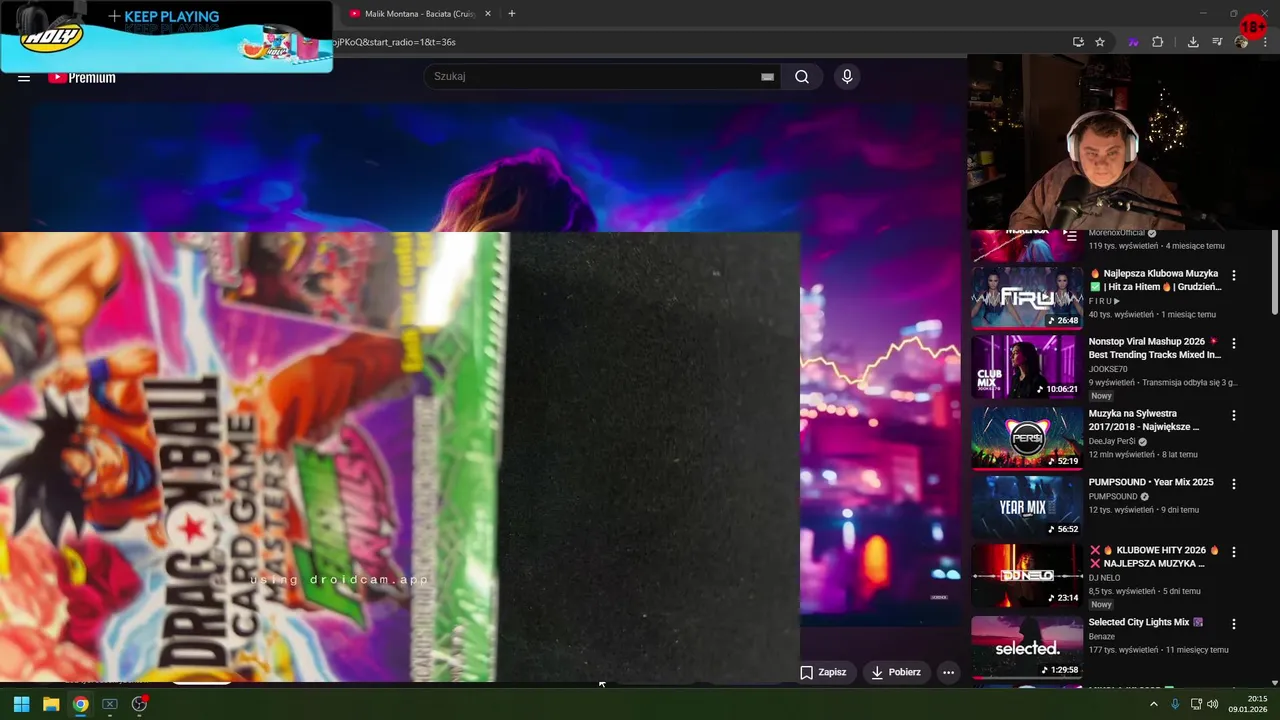Open the Windows Start button
This screenshot has height=720, width=1280.
coord(21,704)
